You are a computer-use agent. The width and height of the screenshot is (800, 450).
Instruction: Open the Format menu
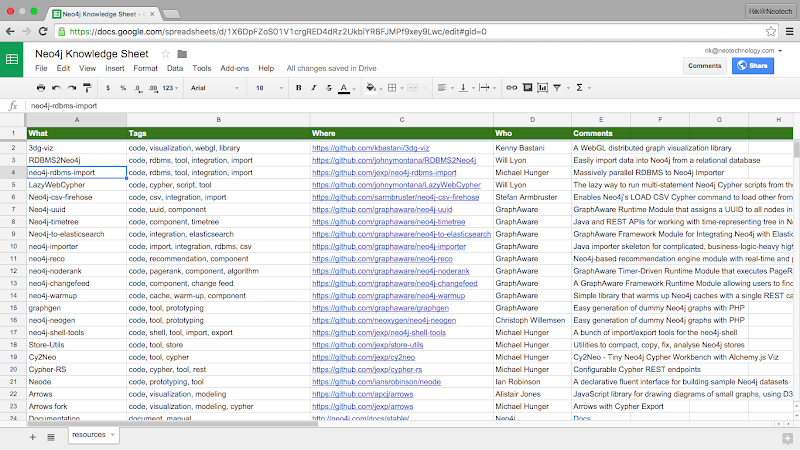pos(145,68)
